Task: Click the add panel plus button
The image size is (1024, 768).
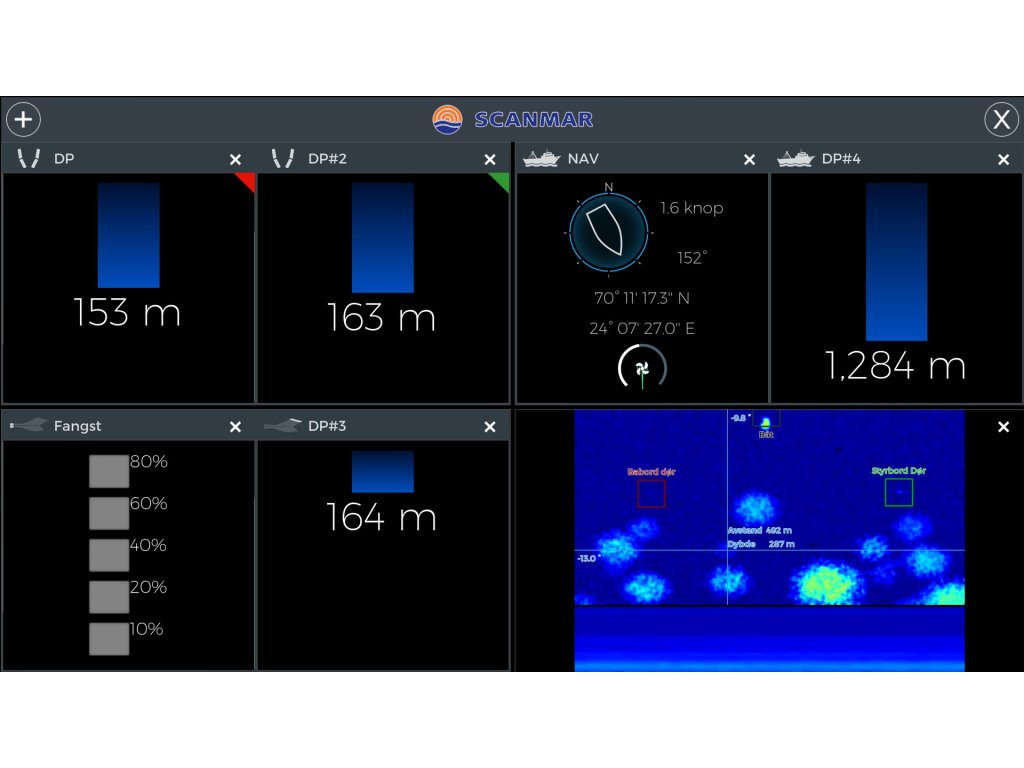Action: pos(23,120)
